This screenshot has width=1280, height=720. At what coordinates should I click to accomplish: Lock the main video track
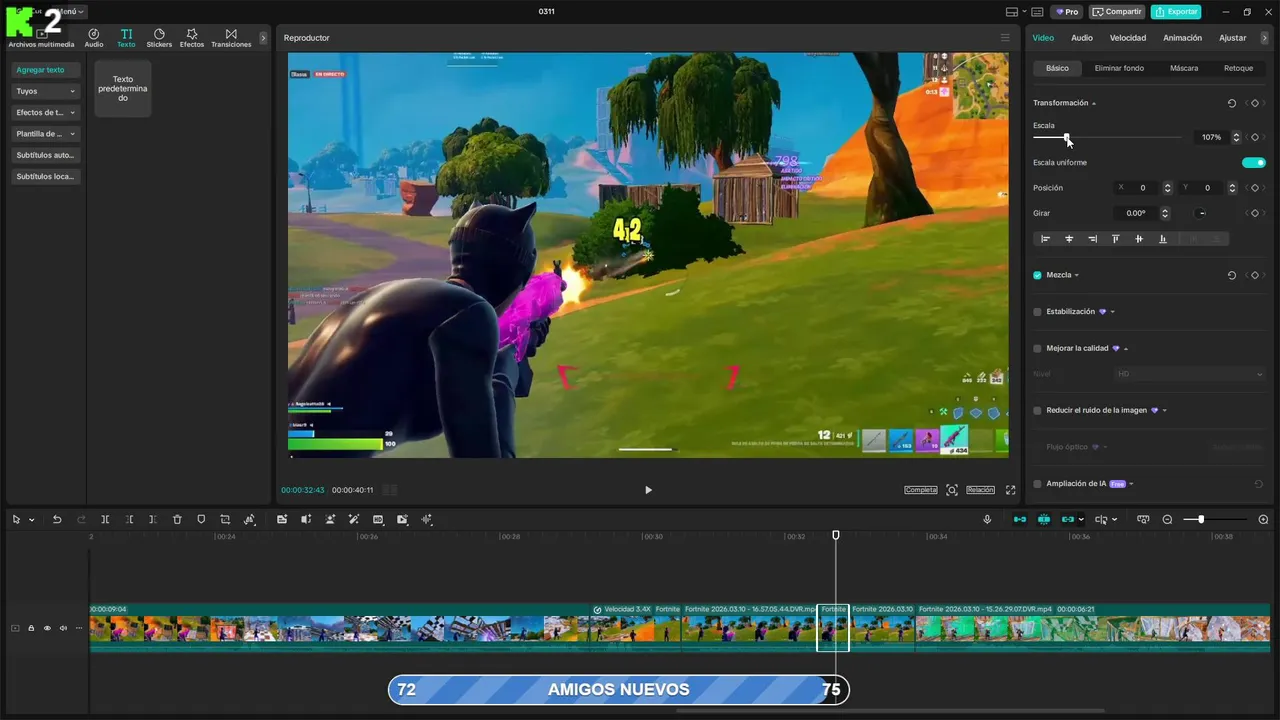point(31,628)
